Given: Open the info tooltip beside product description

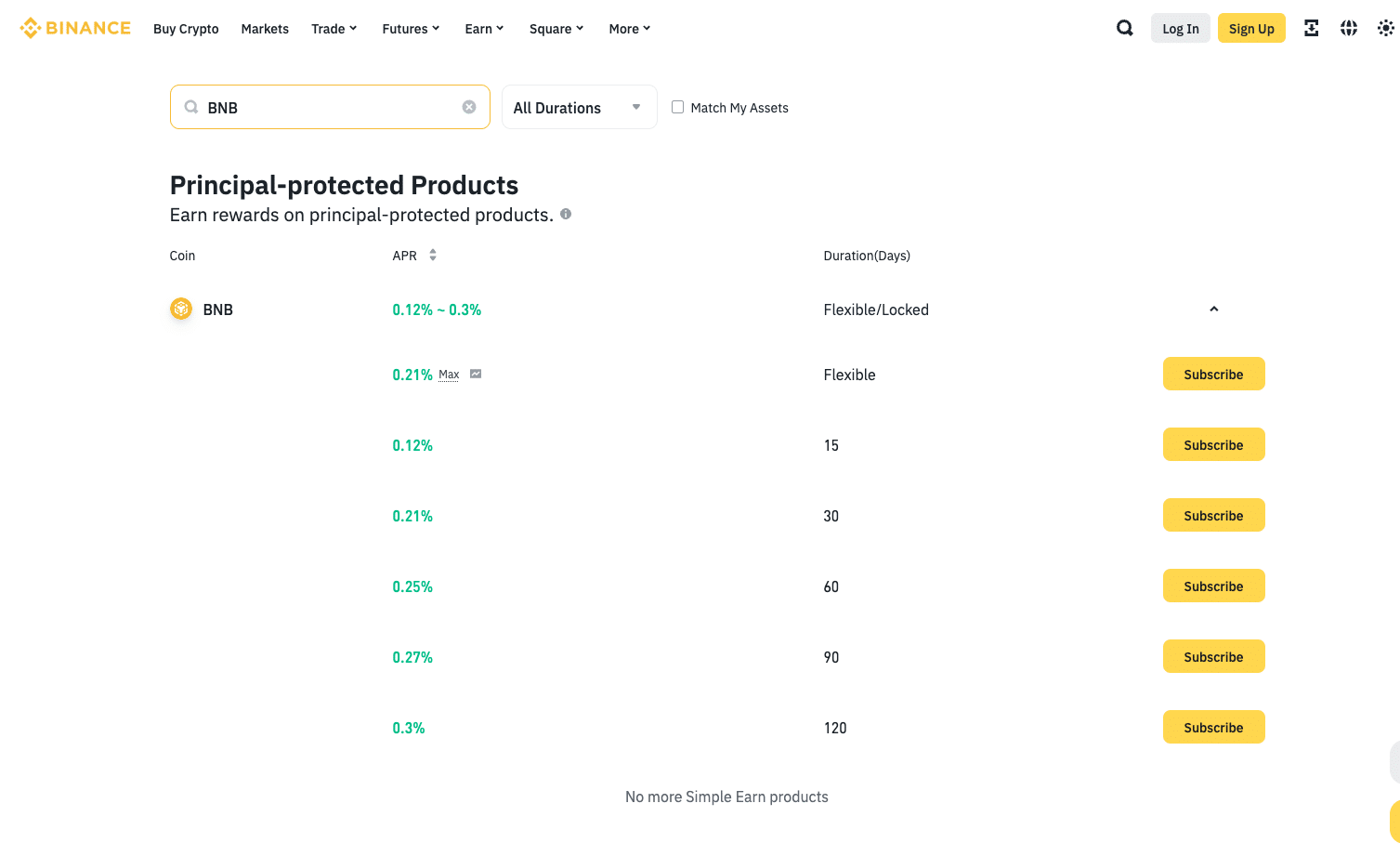Looking at the screenshot, I should [x=566, y=214].
